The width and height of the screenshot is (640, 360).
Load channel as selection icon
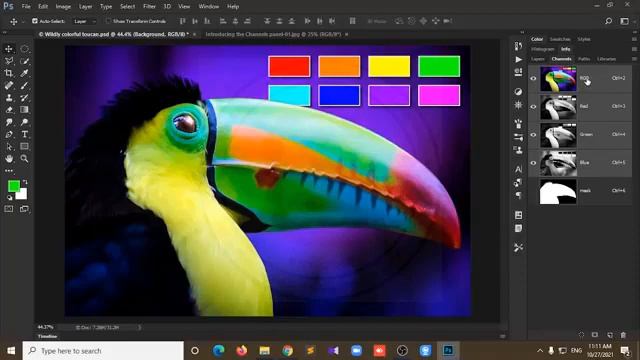pos(581,335)
